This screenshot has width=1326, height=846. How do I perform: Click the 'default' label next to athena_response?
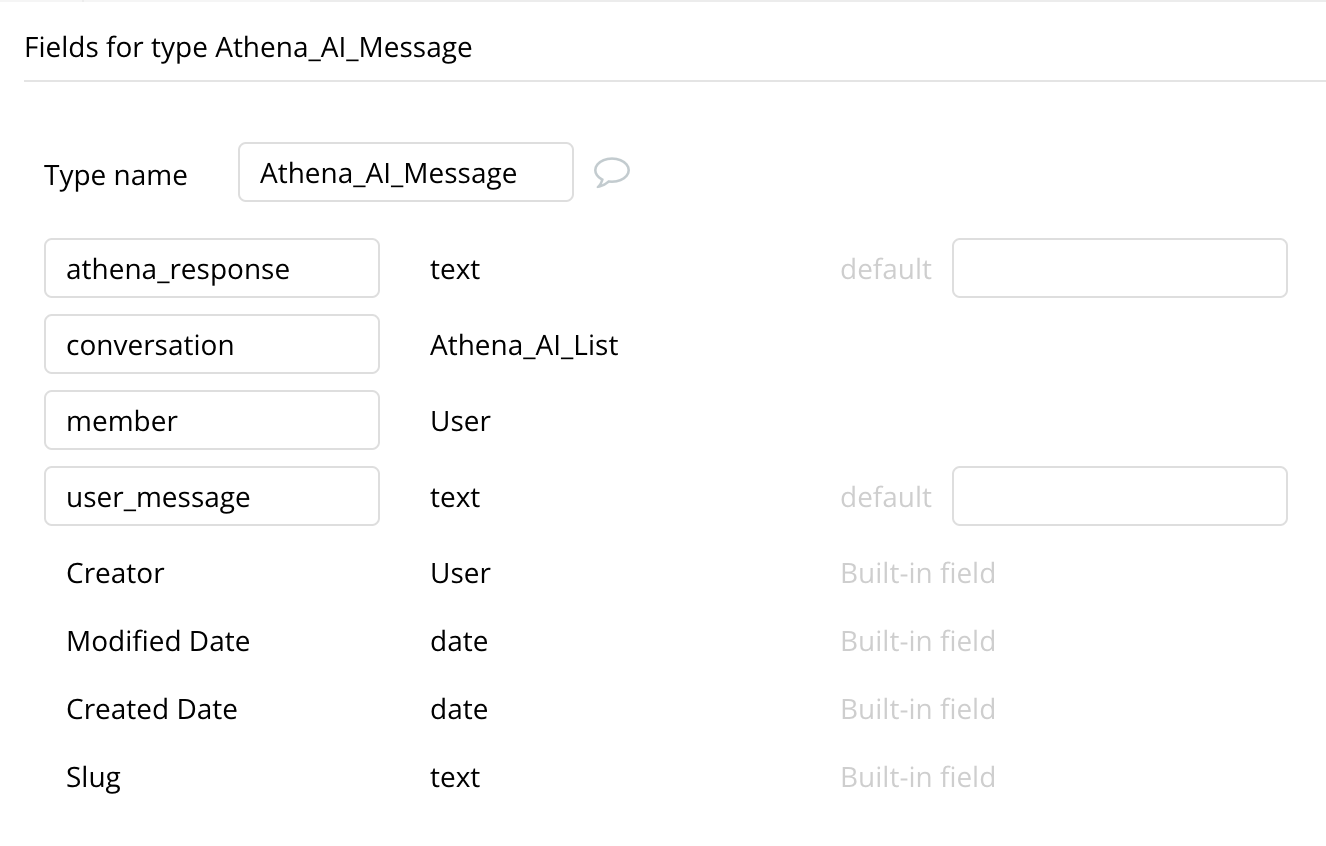click(886, 269)
